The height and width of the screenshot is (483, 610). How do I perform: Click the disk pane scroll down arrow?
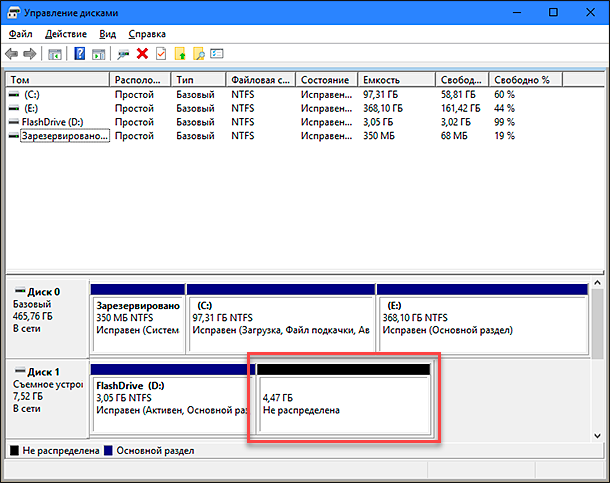[598, 436]
